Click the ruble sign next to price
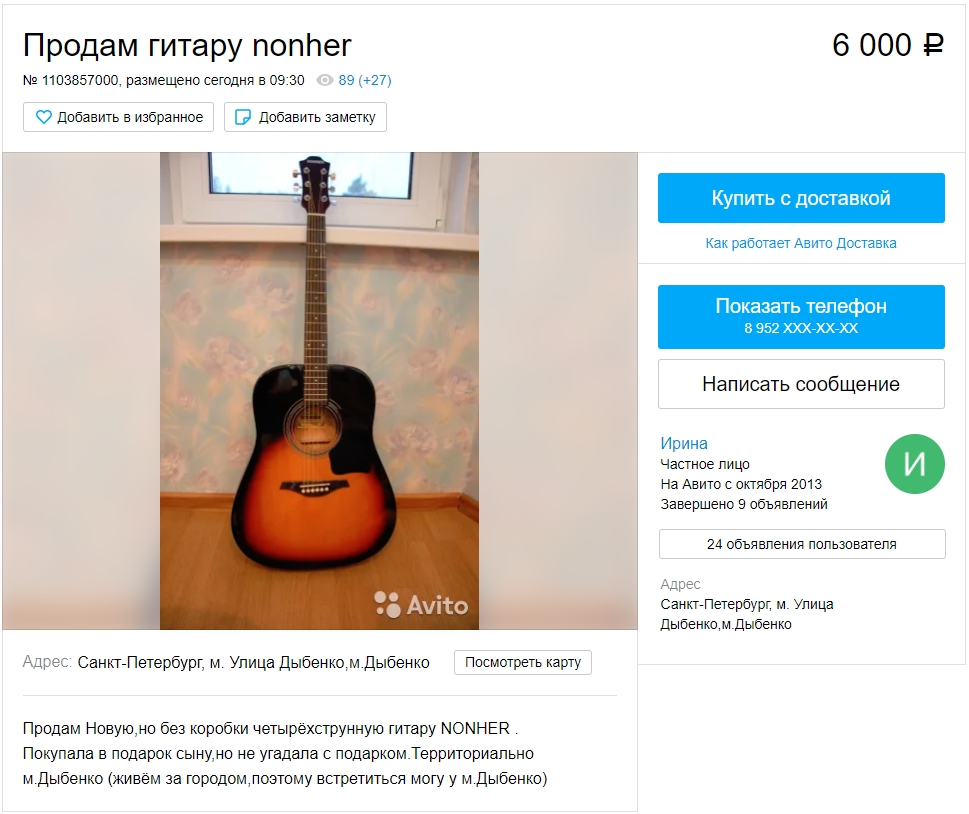969x814 pixels. 933,45
